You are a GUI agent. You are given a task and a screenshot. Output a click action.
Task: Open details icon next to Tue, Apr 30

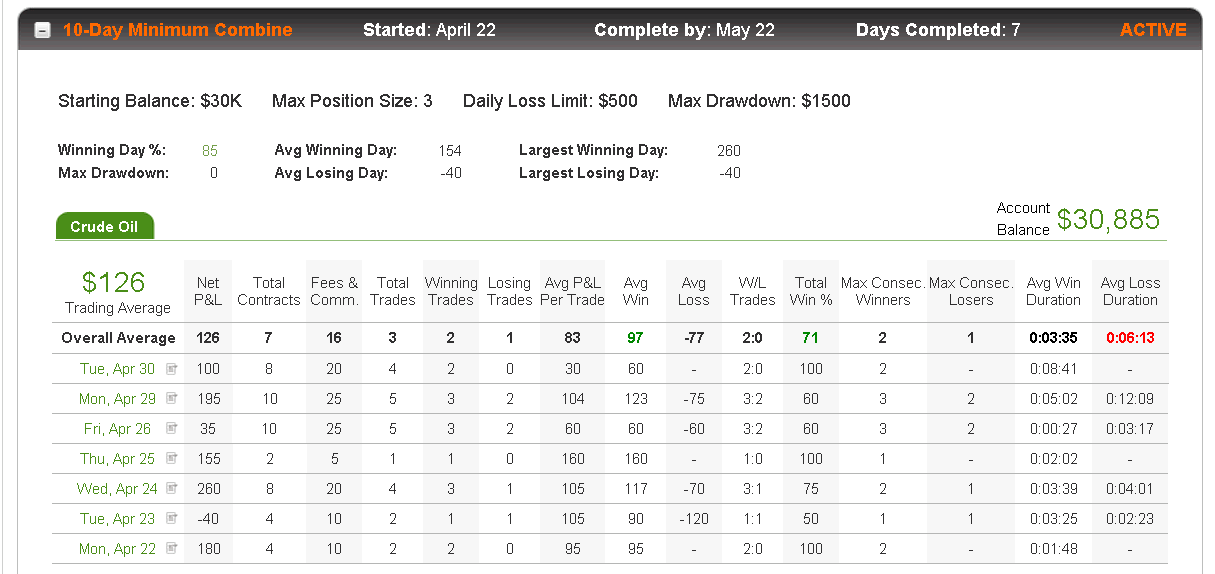[x=172, y=369]
